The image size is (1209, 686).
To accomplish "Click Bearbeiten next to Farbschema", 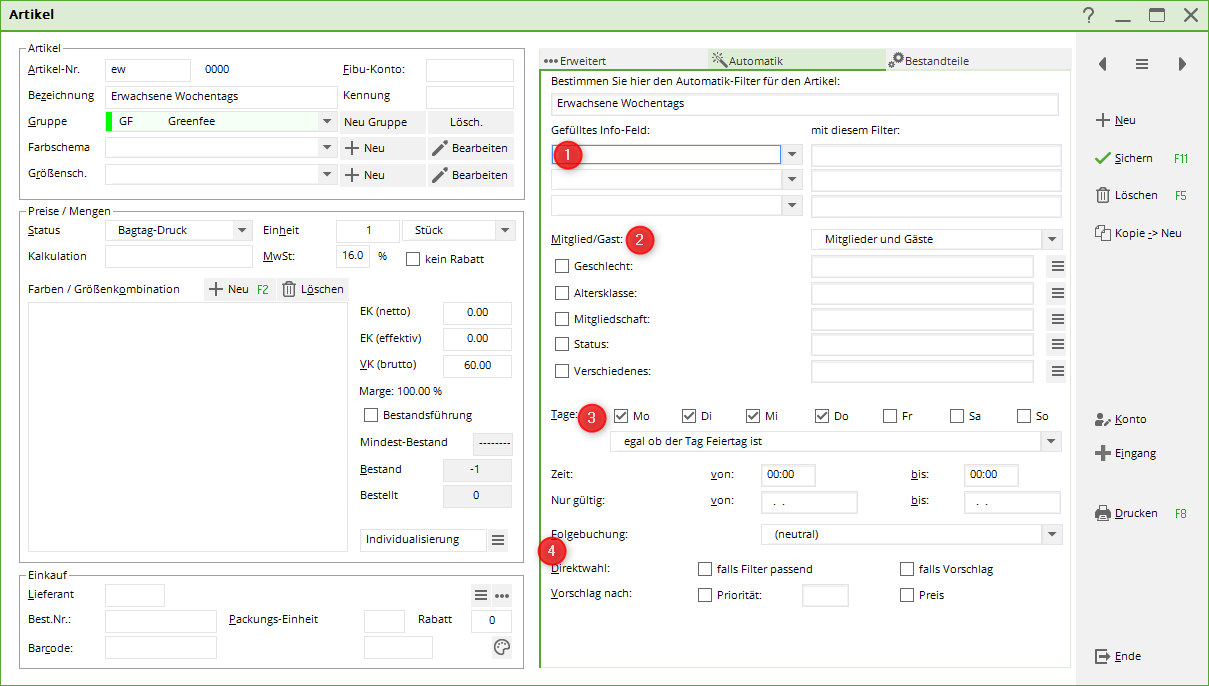I will tap(470, 148).
